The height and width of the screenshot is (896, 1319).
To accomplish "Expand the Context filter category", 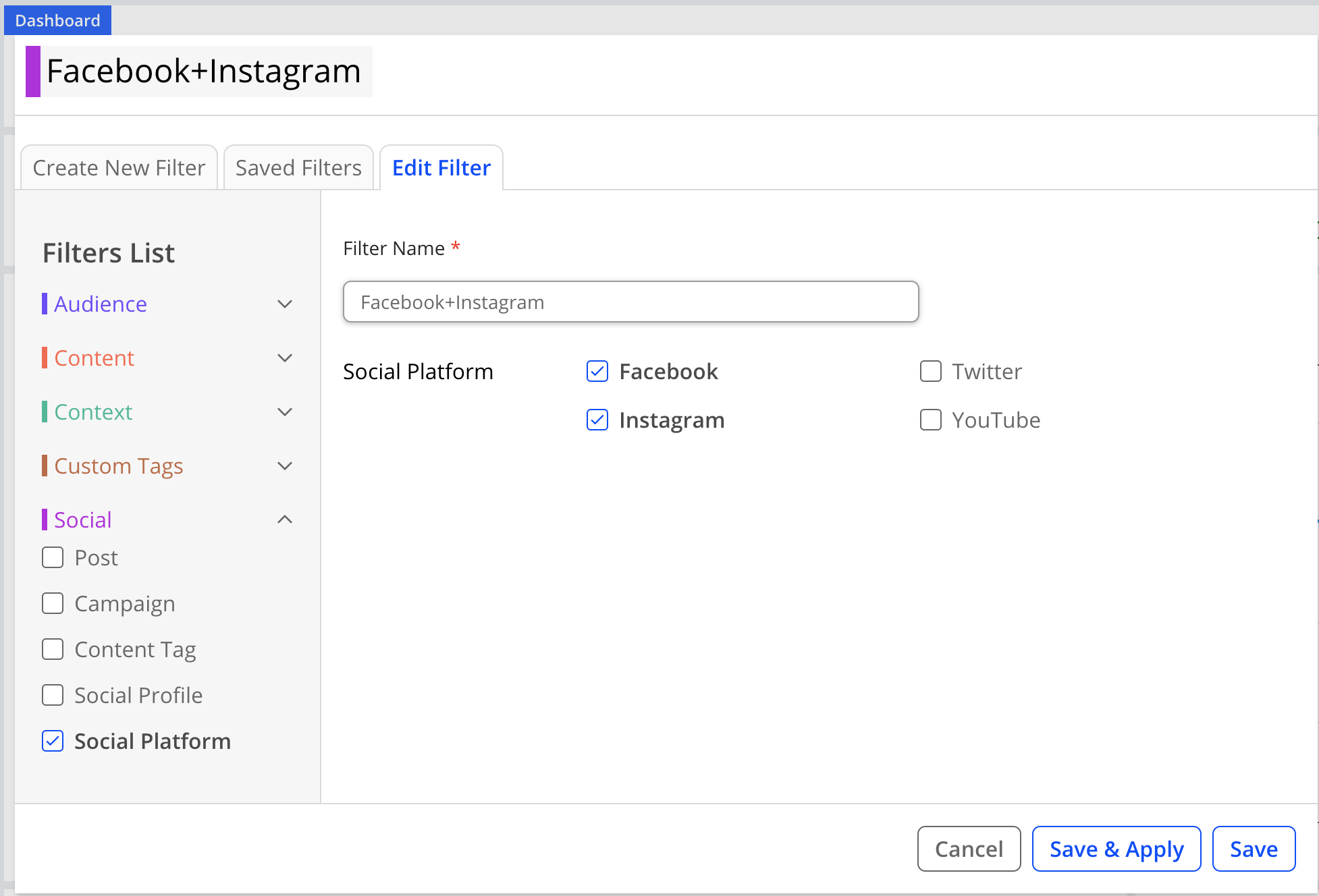I will [x=285, y=412].
